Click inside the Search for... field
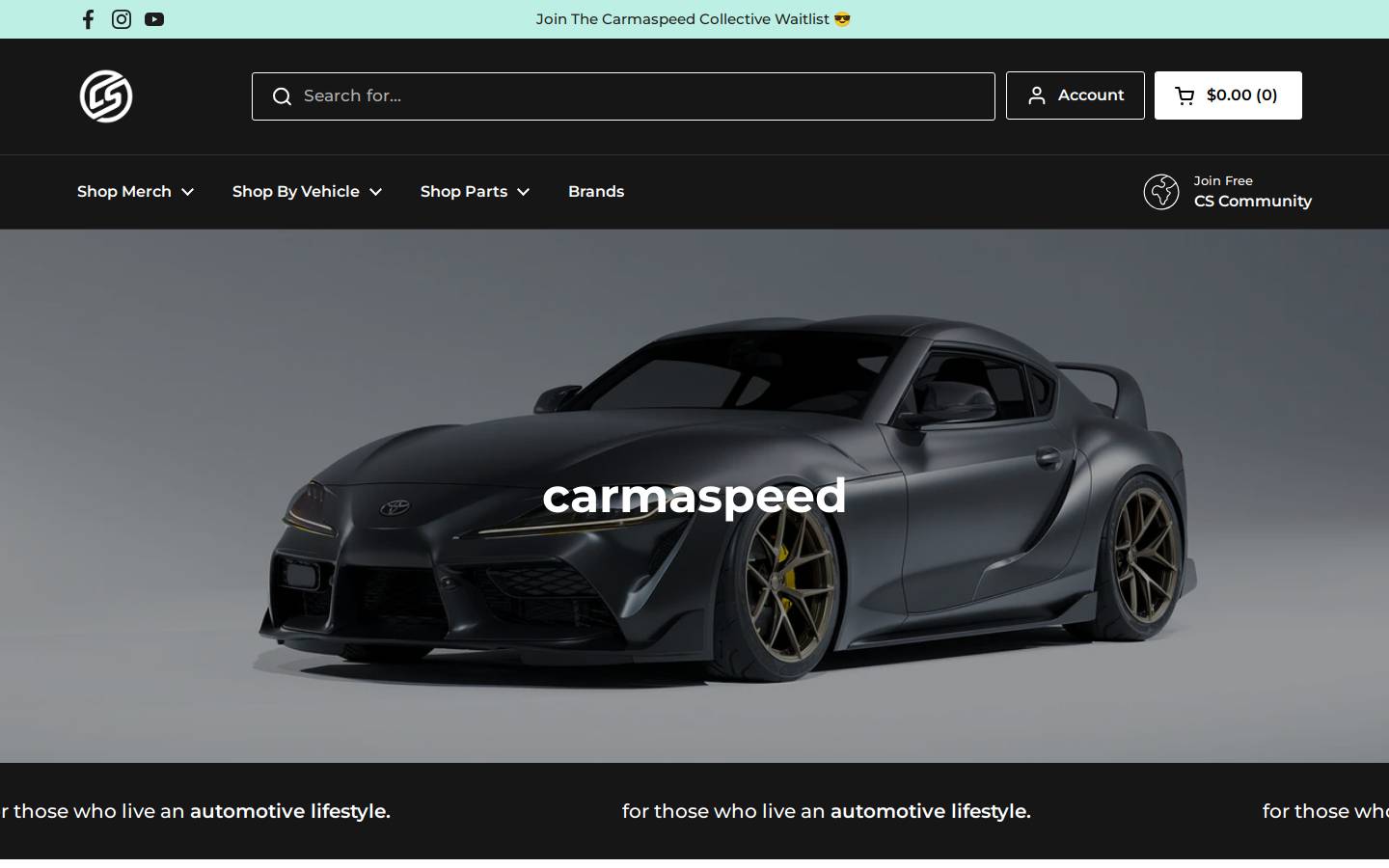 point(623,96)
